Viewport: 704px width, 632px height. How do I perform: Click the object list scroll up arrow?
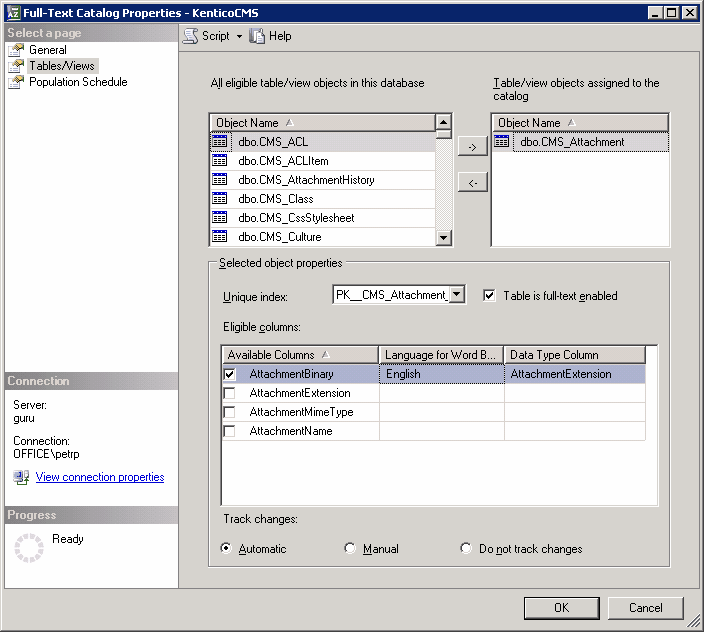443,122
